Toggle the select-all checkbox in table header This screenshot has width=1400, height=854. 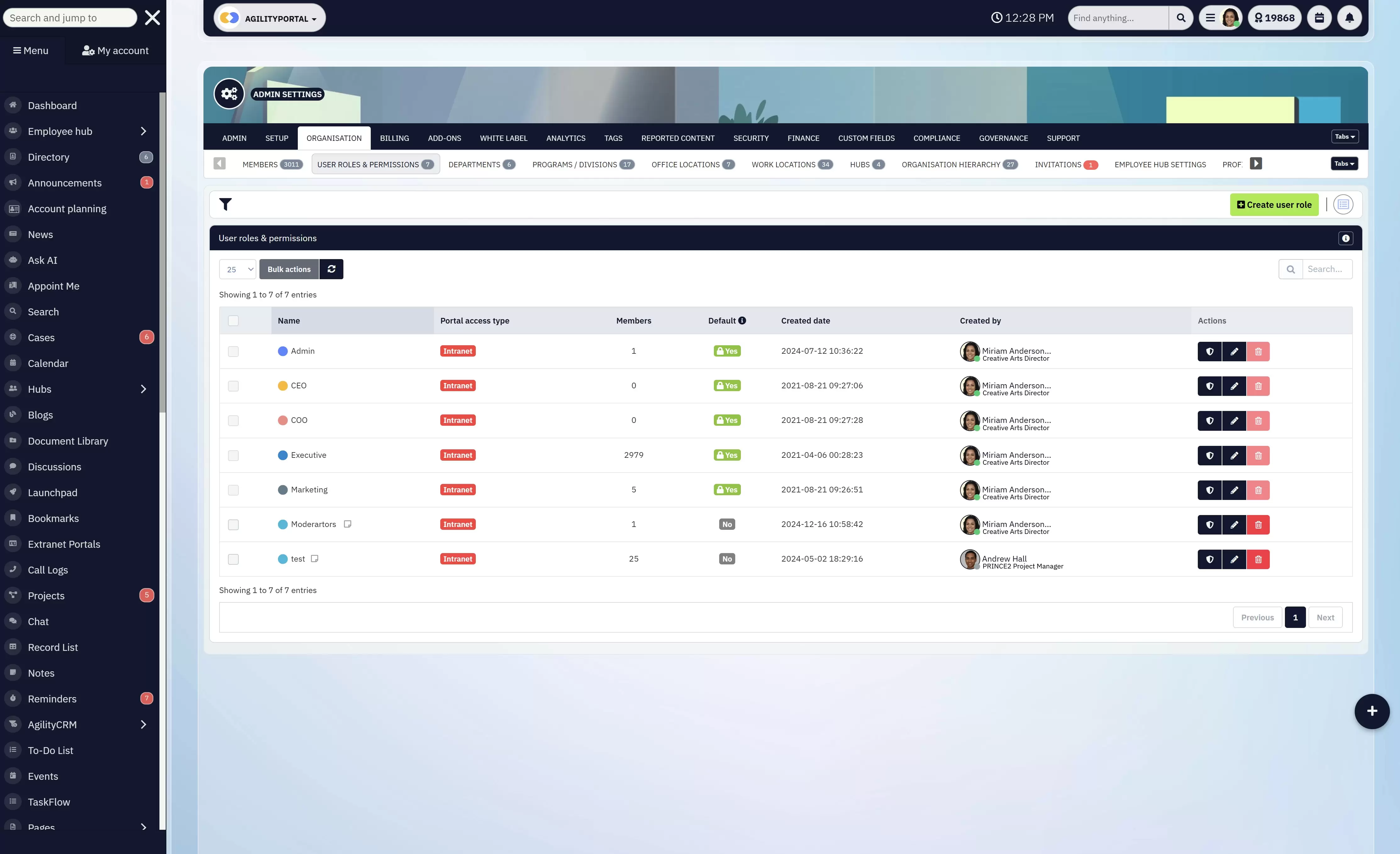(x=233, y=321)
